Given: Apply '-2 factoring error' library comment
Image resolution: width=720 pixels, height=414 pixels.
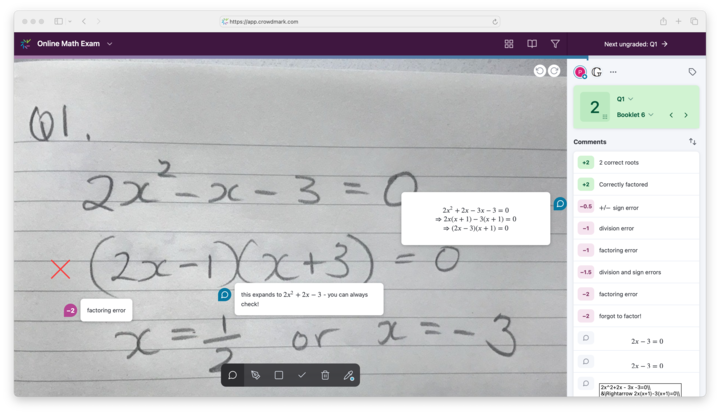Looking at the screenshot, I should click(x=636, y=294).
